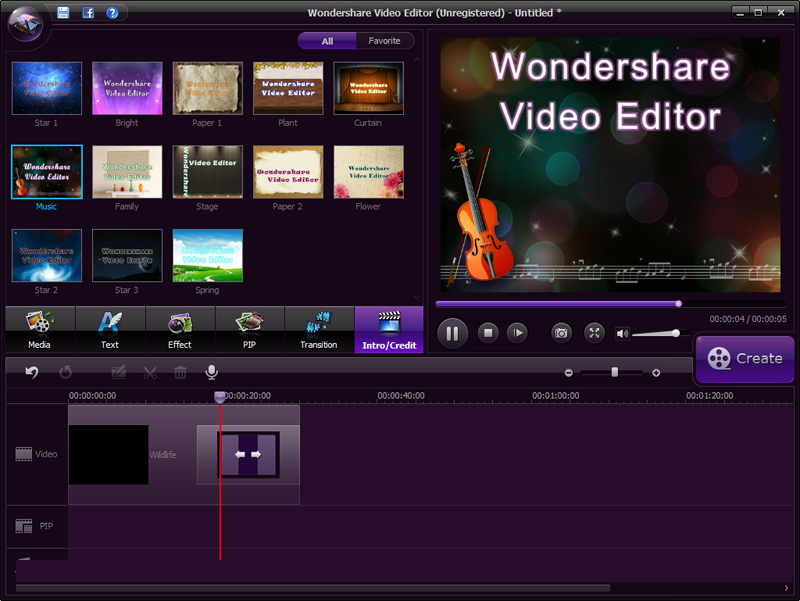Maximize the Wondershare Video Editor window
Screen dimensions: 800x601
(759, 13)
